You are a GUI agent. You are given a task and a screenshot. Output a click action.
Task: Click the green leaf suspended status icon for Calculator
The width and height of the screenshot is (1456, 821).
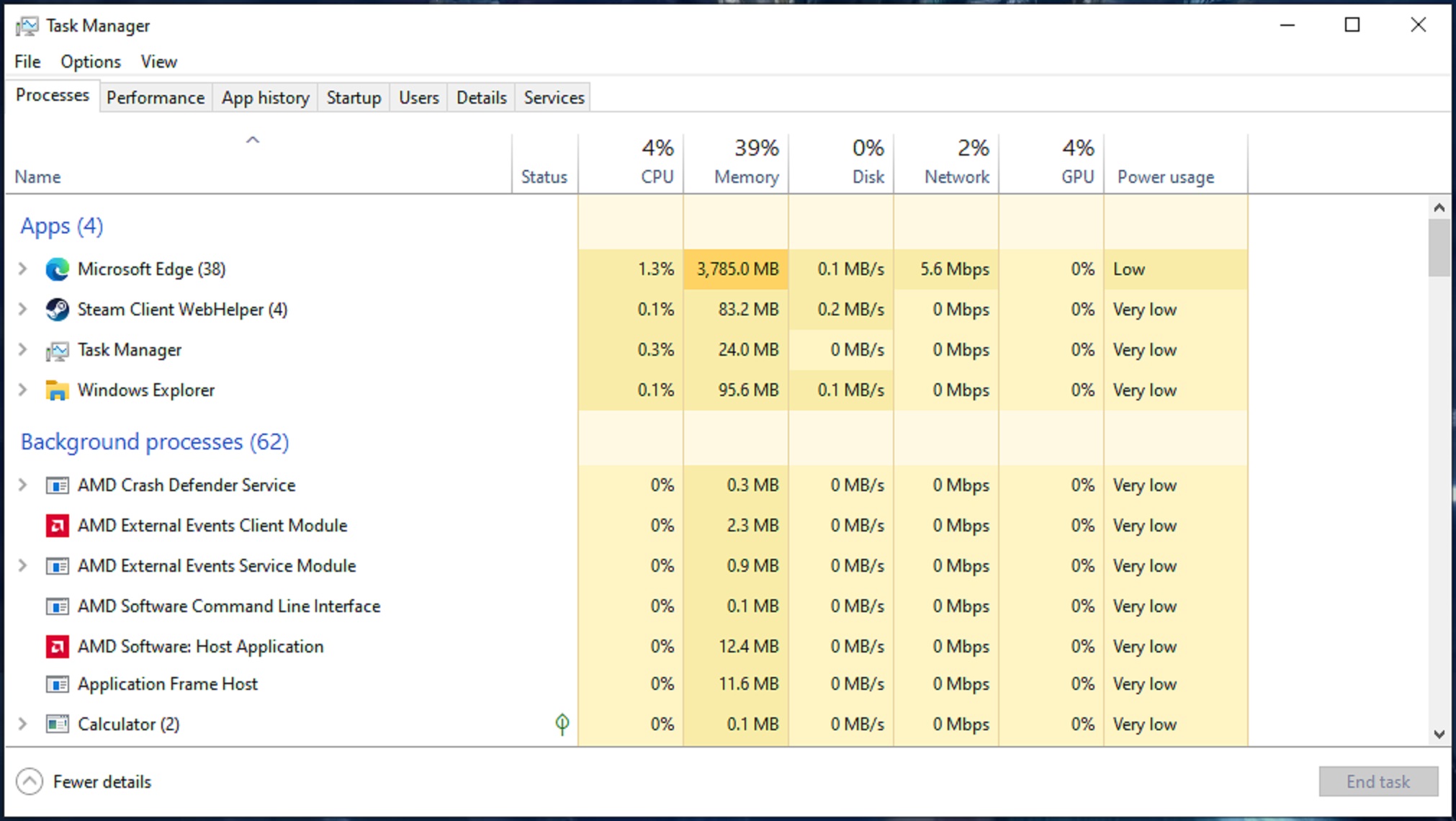tap(562, 724)
